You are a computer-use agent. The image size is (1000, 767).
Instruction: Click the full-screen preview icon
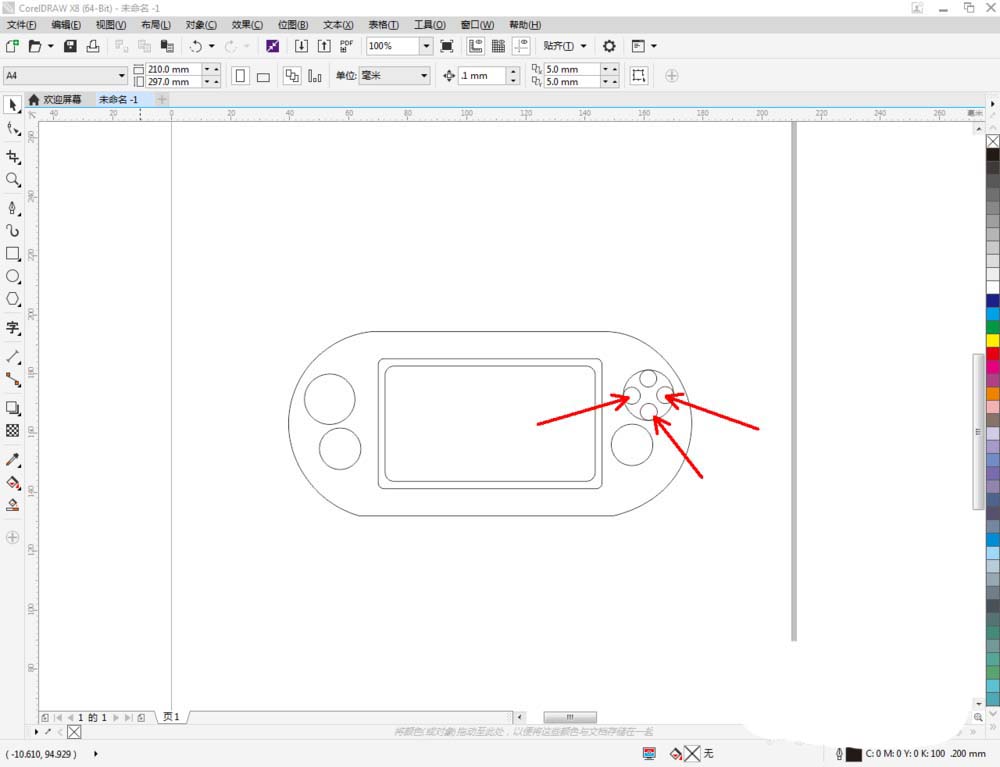click(447, 46)
